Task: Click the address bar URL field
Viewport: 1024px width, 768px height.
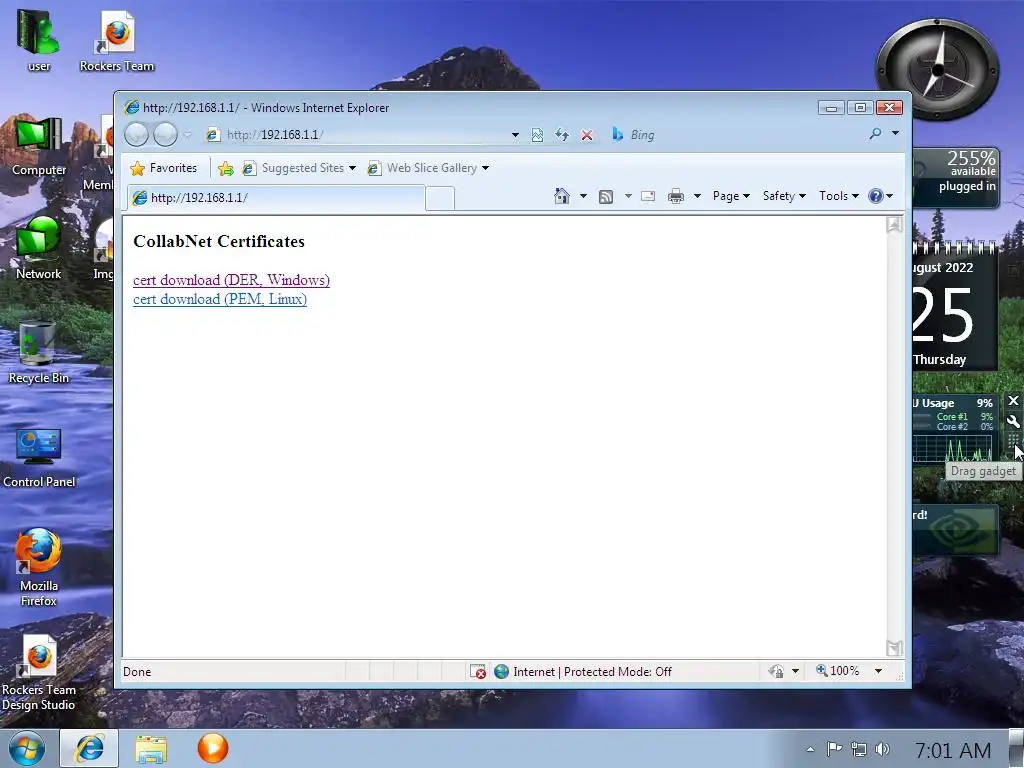Action: pos(357,135)
